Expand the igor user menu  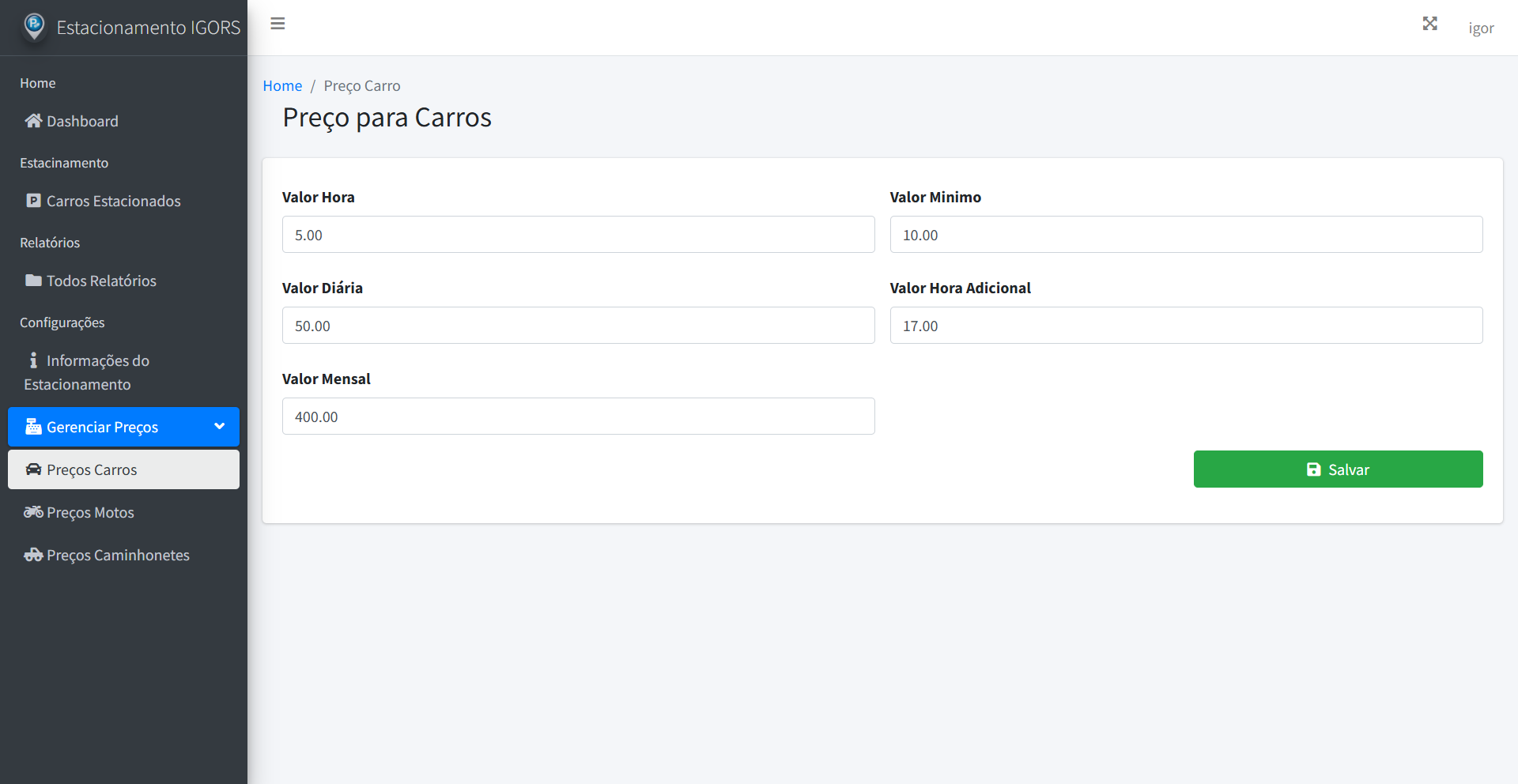coord(1481,27)
